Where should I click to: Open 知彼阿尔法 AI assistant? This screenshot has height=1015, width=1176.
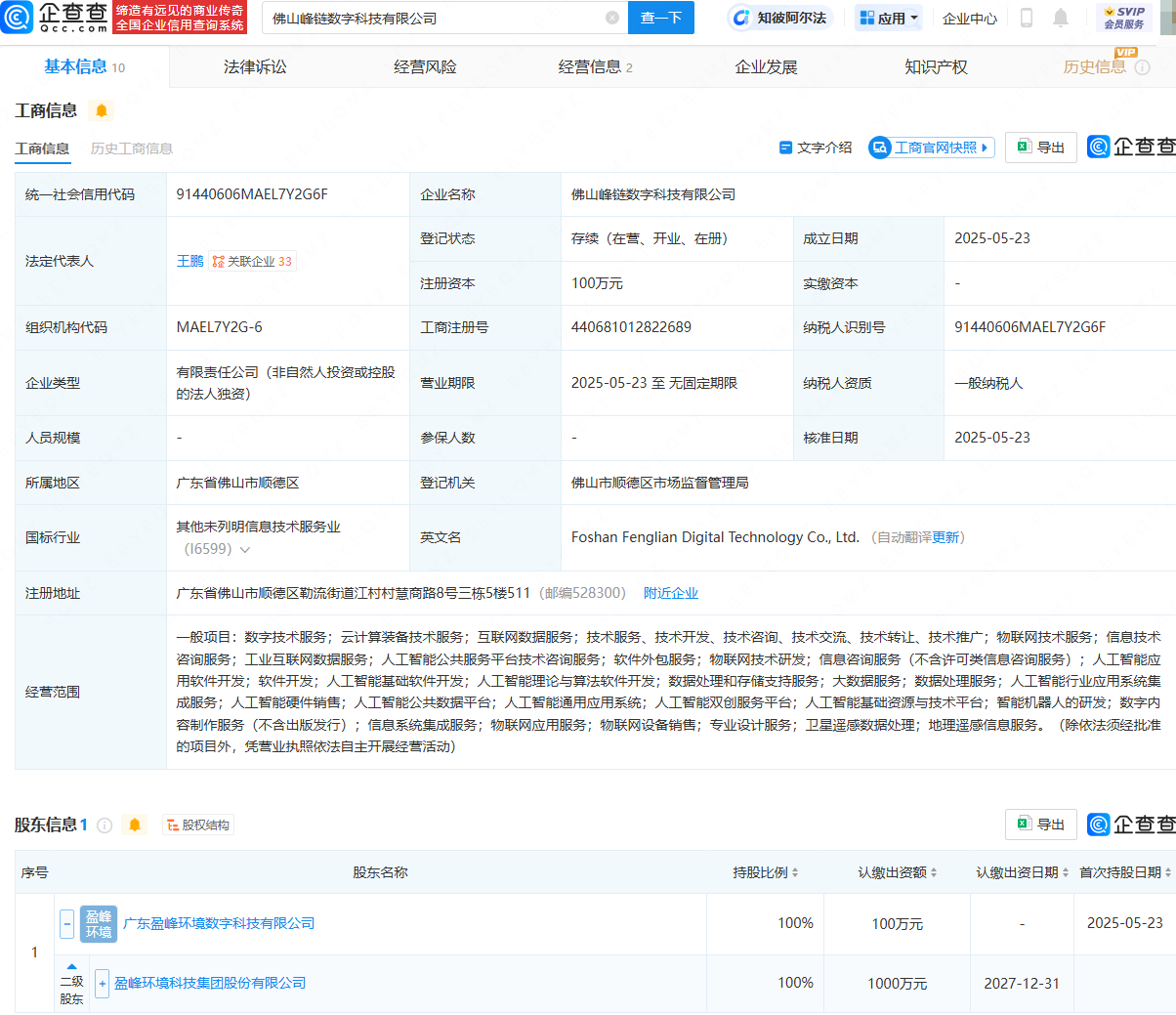[780, 18]
